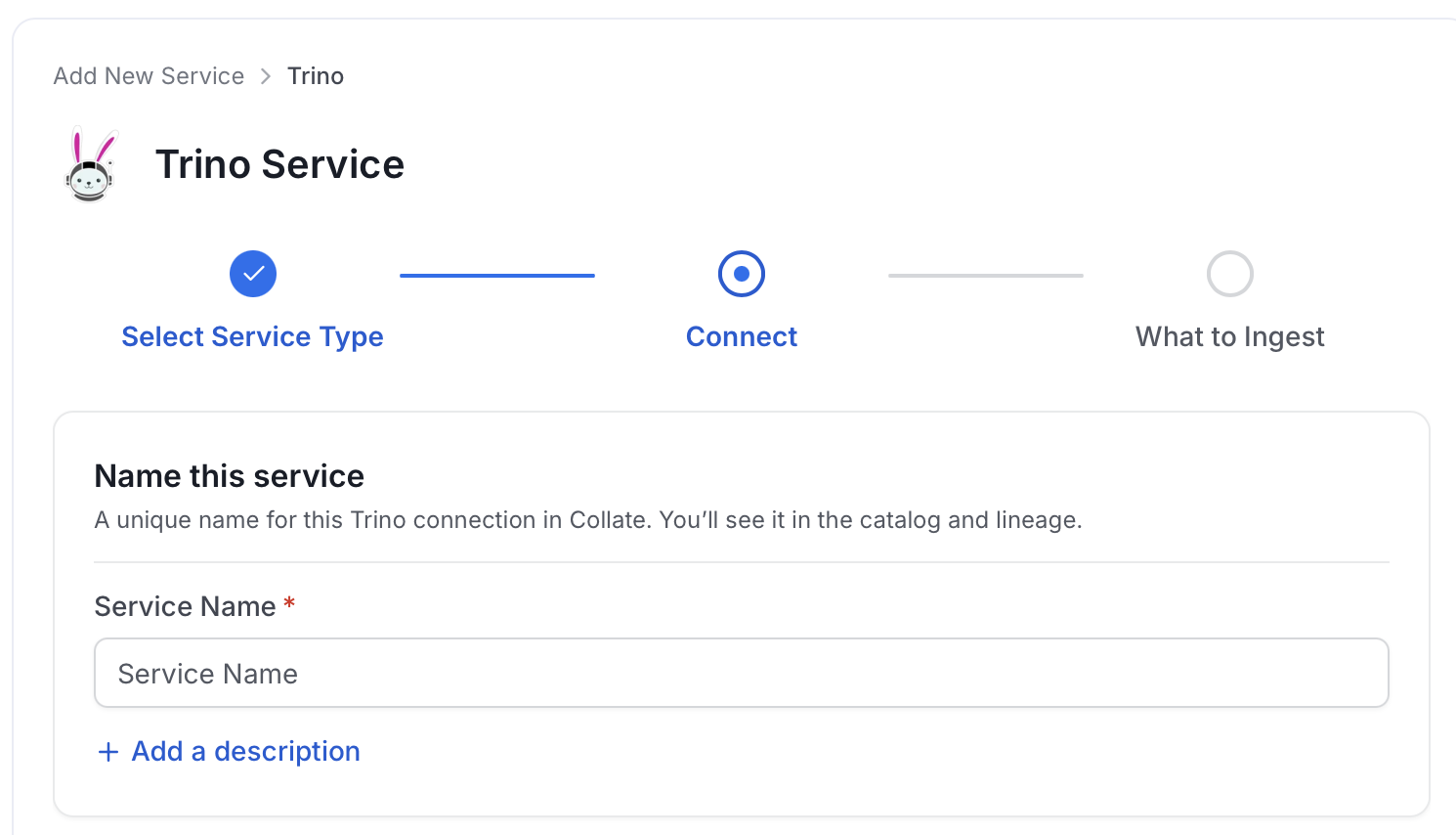Click the Trino Service page heading
1456x835 pixels.
(x=279, y=164)
